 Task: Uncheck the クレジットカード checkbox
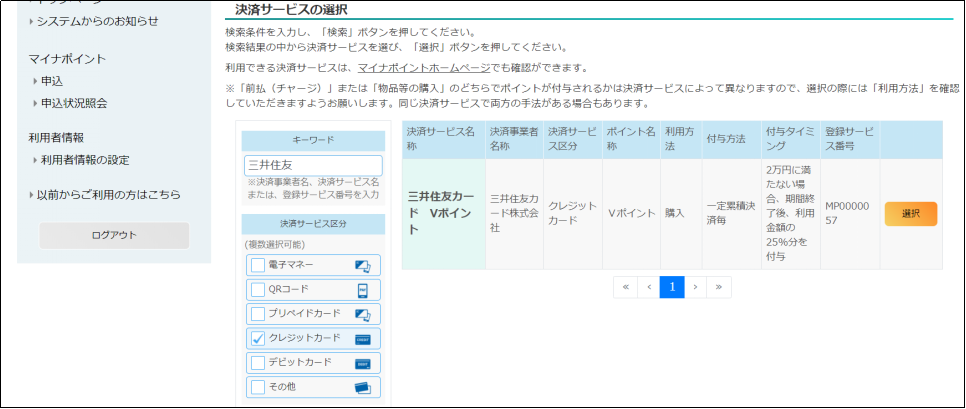258,338
